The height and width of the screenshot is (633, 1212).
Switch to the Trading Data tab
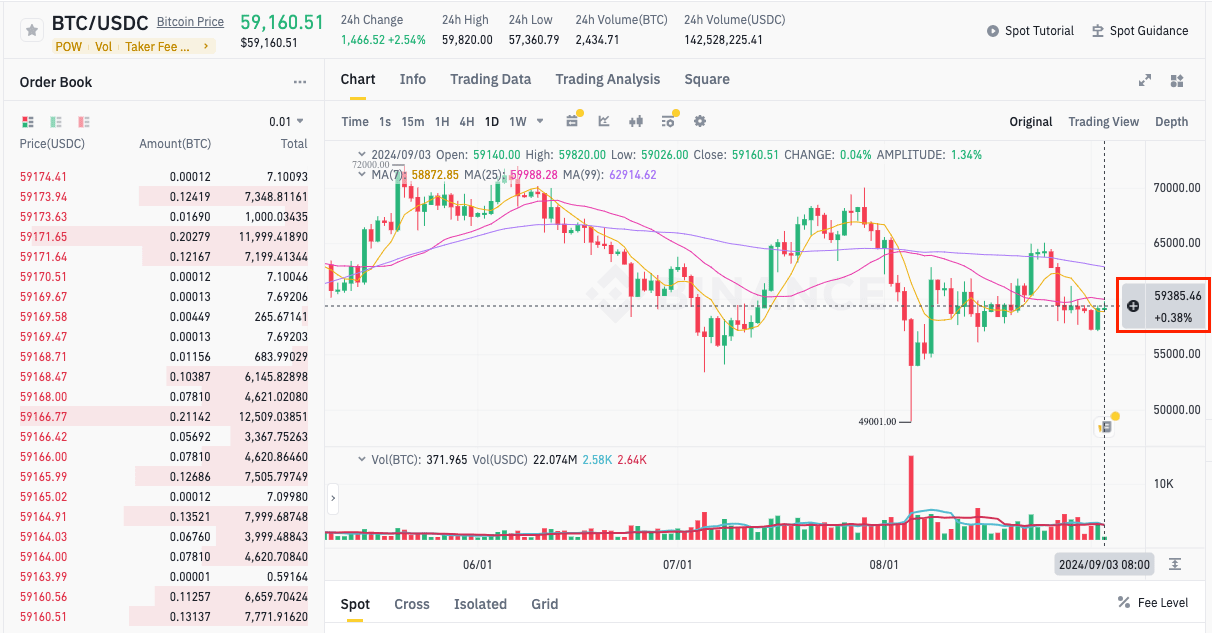(x=490, y=80)
